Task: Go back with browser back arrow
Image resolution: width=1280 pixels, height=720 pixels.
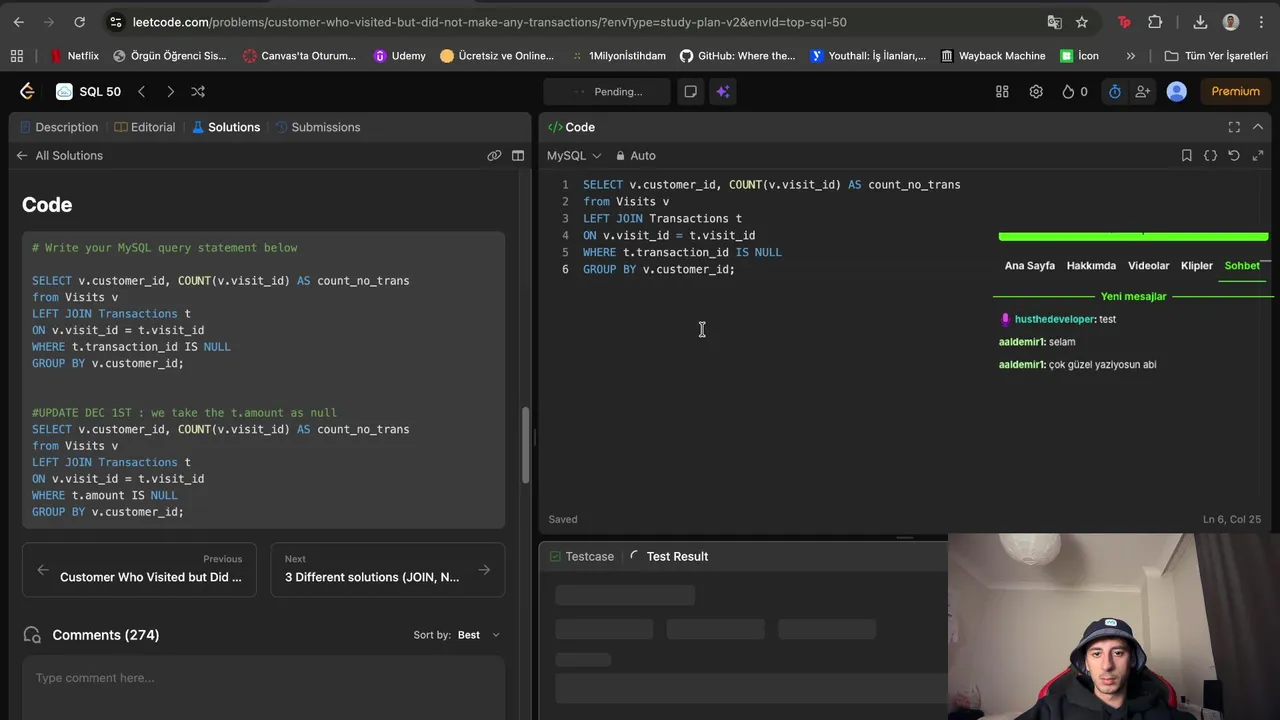Action: point(18,22)
